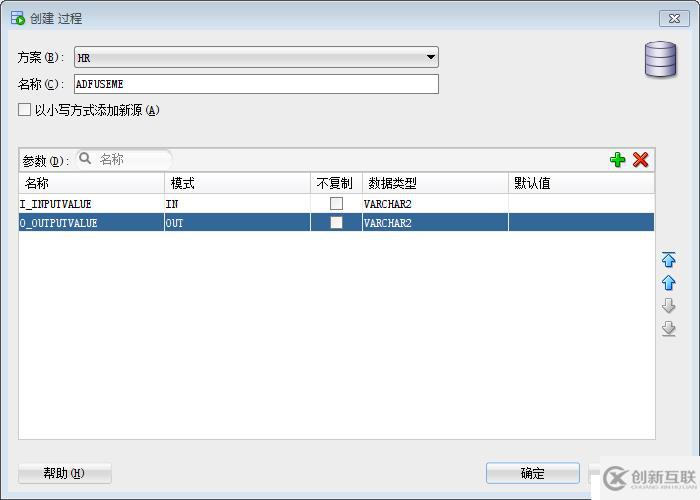Toggle 不复制 checkbox for O_OUTPUTVALUE

[x=336, y=222]
